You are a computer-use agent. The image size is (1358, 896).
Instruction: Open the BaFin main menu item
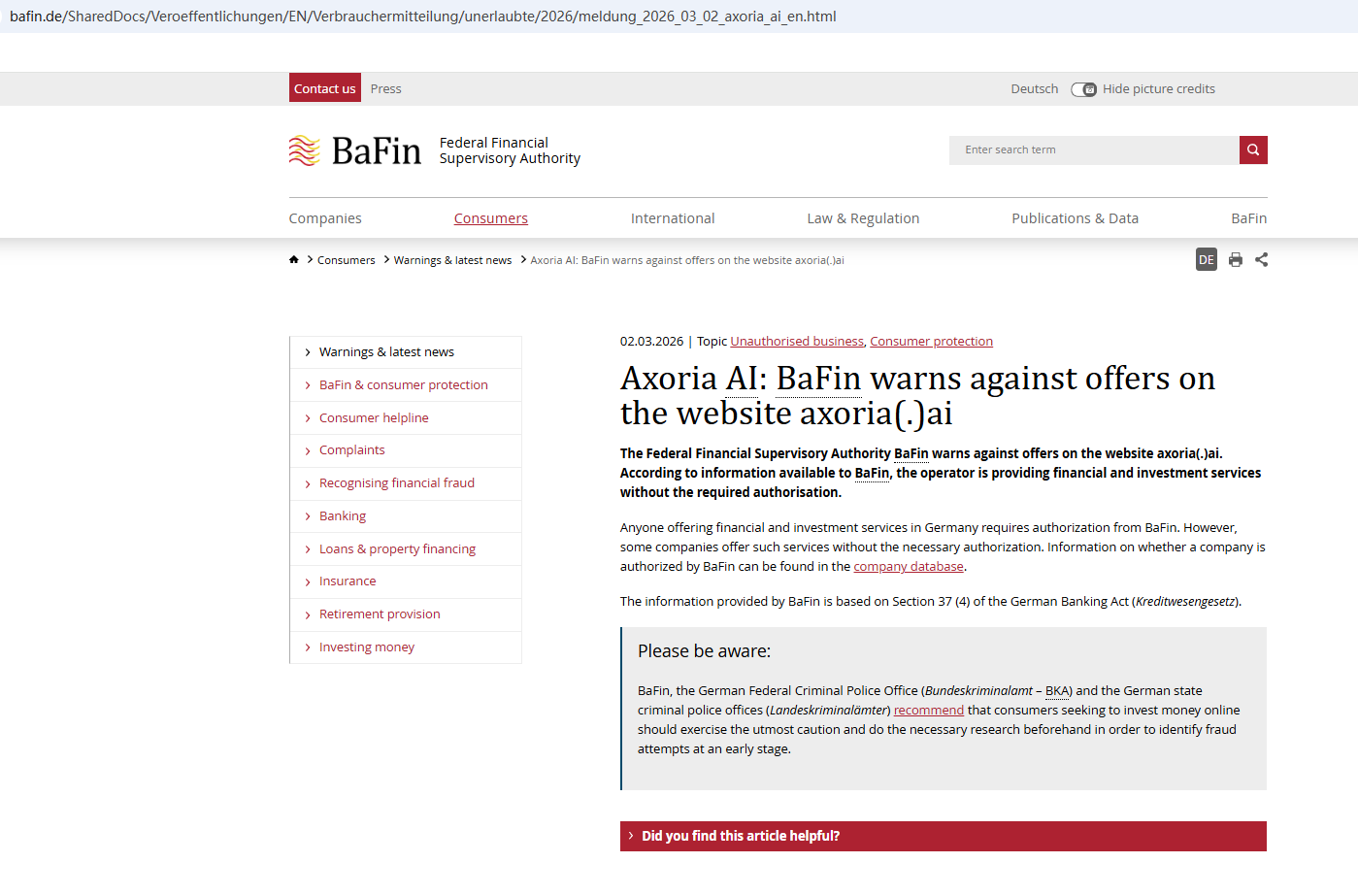[1249, 218]
